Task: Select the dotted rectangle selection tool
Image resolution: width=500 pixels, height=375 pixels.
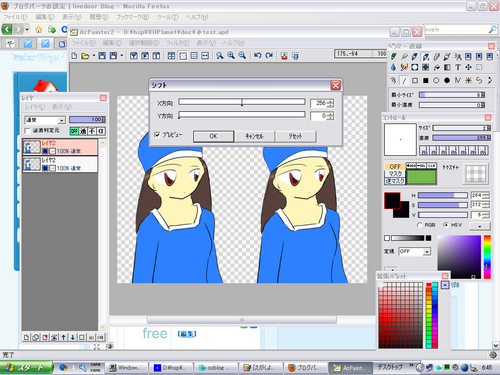Action: tap(479, 67)
